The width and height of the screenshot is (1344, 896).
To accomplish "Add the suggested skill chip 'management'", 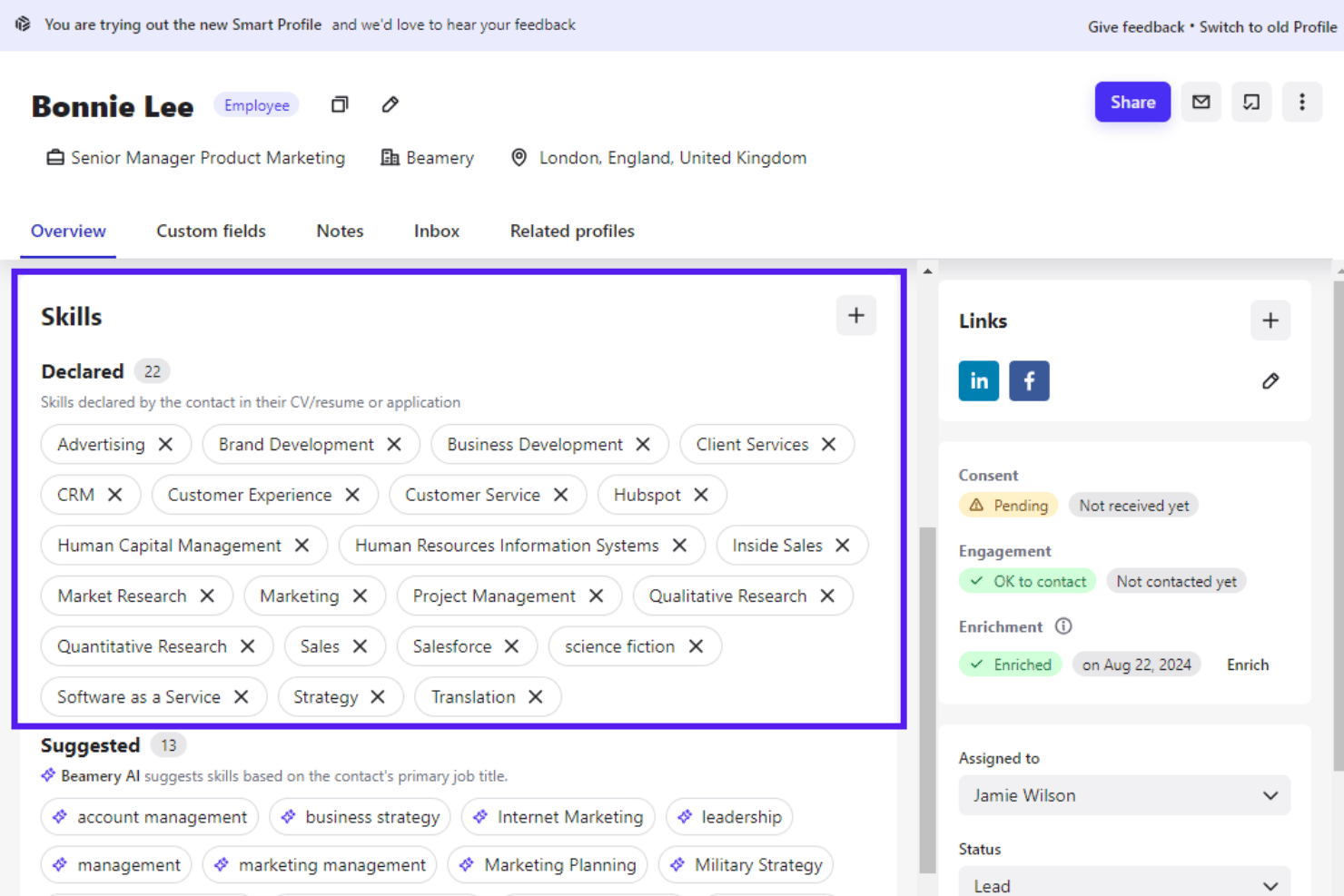I will [x=116, y=864].
